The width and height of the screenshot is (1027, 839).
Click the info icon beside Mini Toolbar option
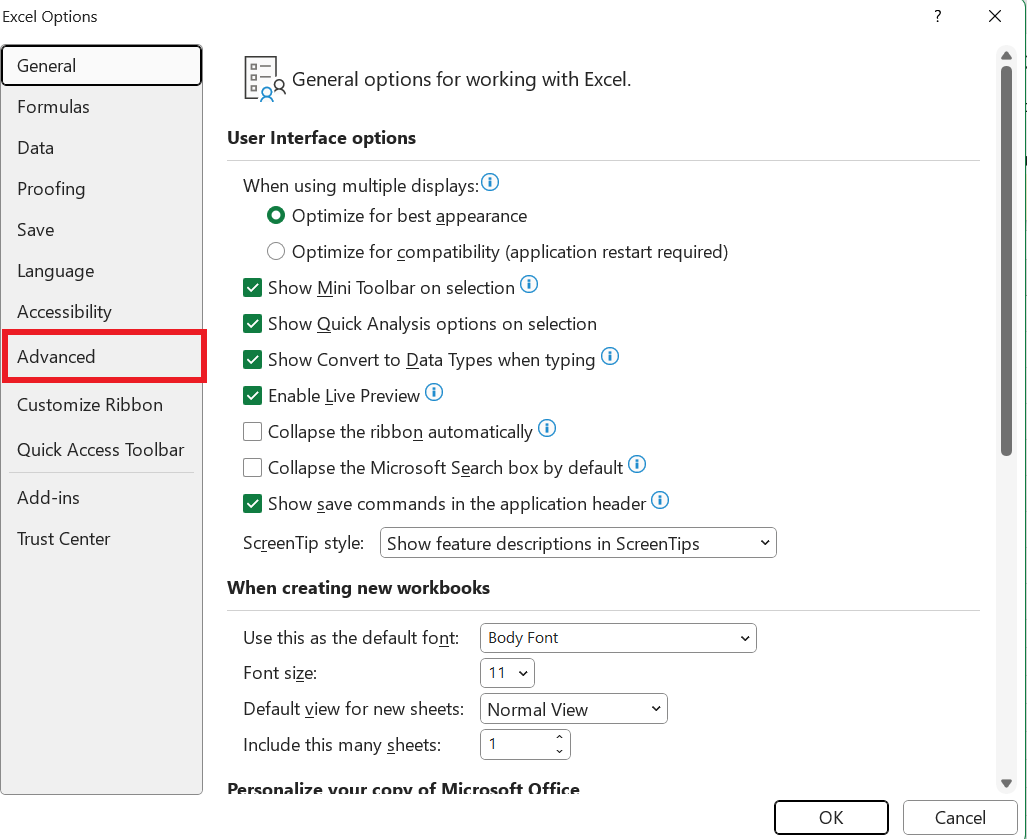point(529,285)
